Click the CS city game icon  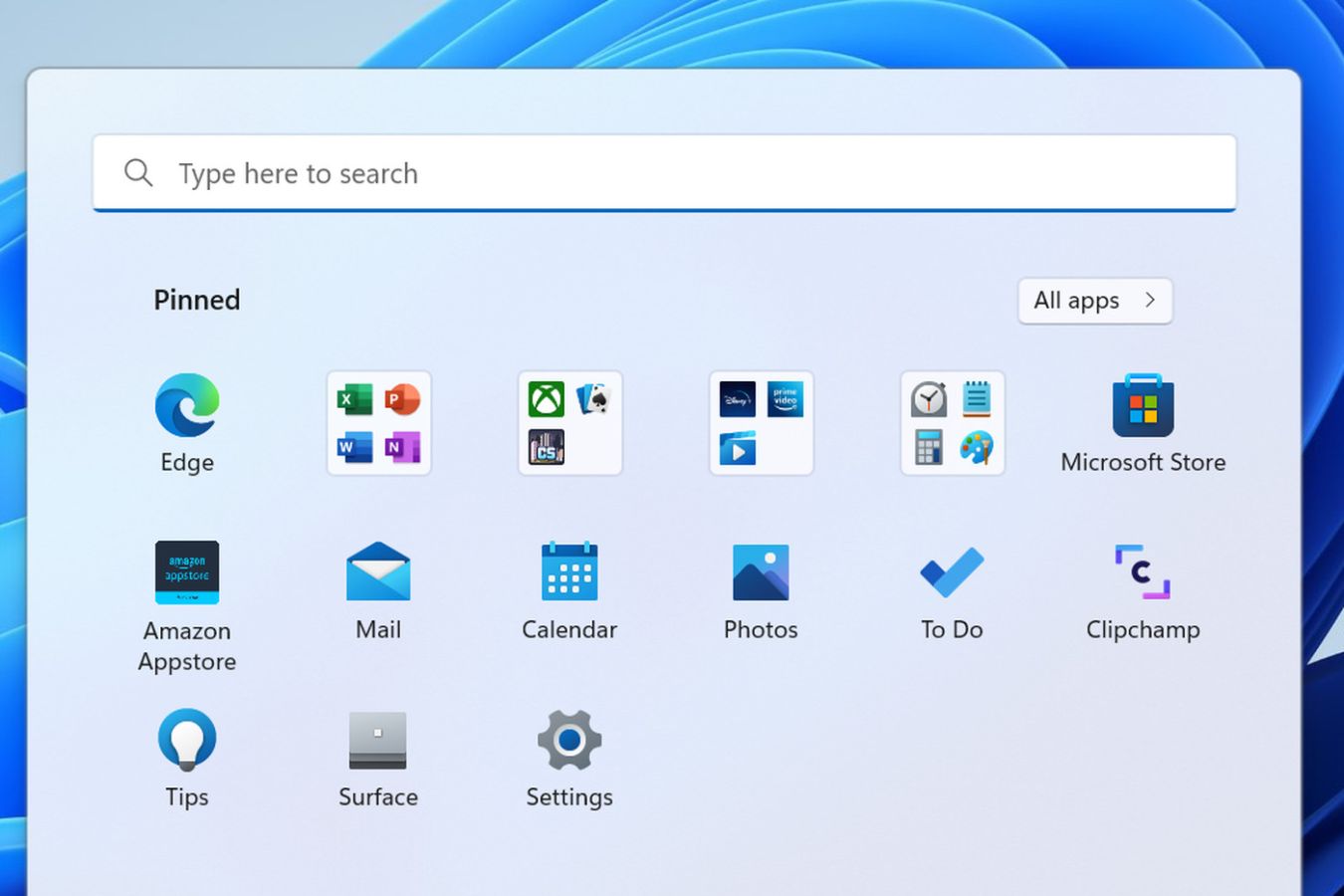pos(547,447)
